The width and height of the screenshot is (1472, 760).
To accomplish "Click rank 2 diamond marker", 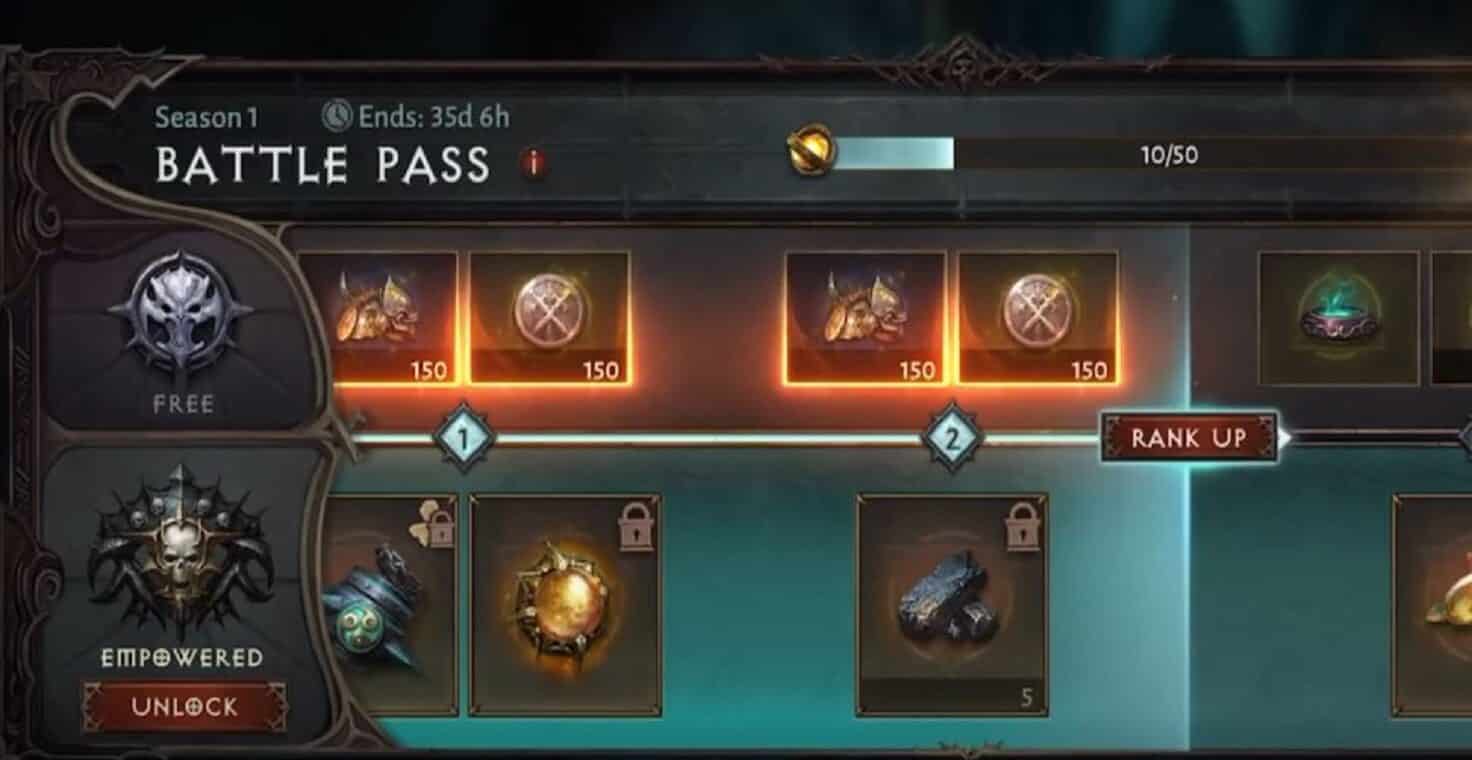I will (952, 438).
